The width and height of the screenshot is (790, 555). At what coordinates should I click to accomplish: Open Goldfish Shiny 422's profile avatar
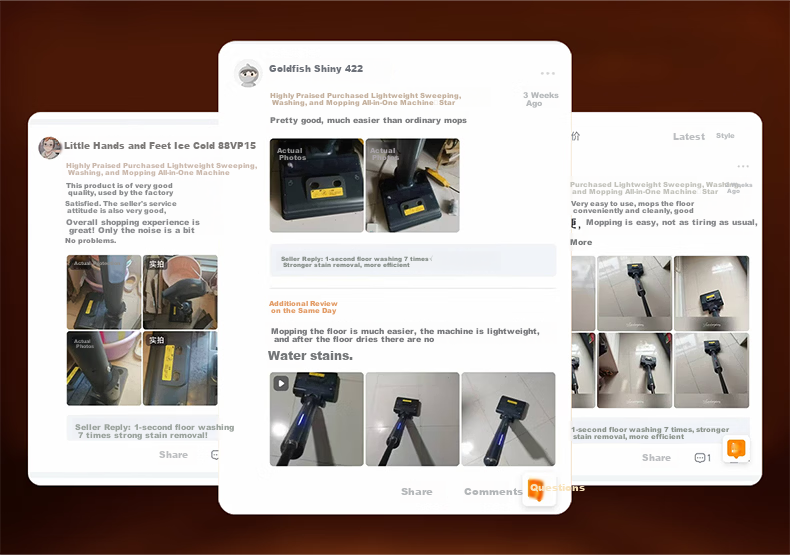point(248,74)
